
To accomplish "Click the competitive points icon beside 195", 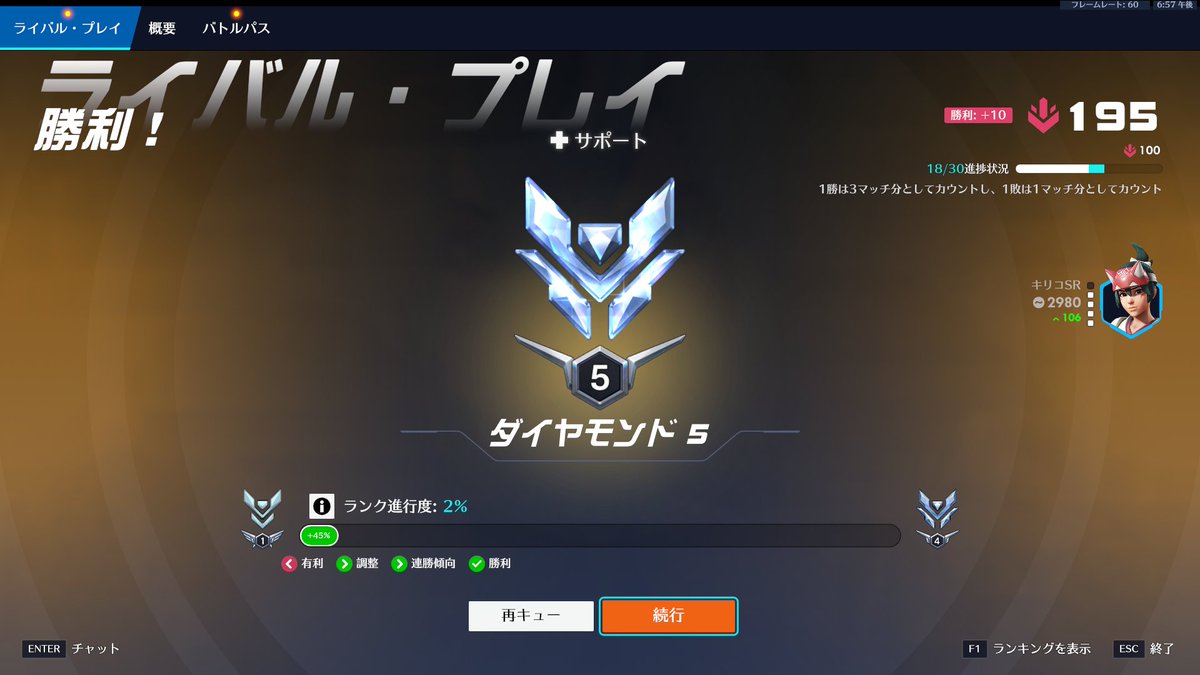I will coord(1042,117).
